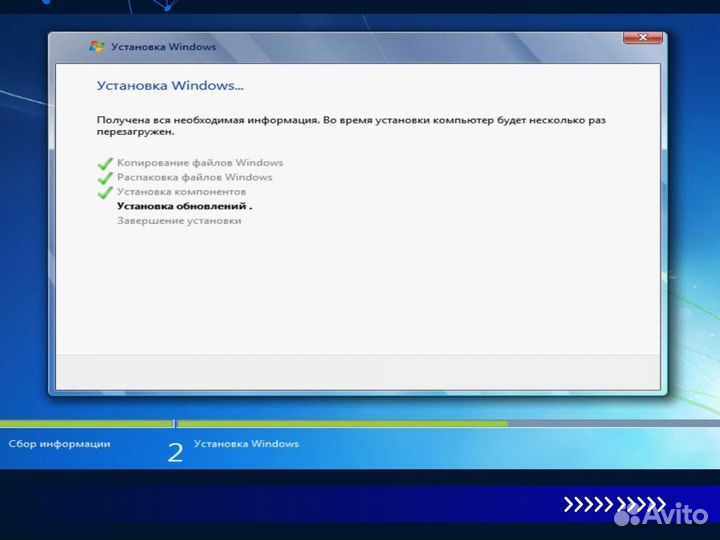720x540 pixels.
Task: Click the 'Получена вся необходимая информация' message
Action: pyautogui.click(x=351, y=125)
